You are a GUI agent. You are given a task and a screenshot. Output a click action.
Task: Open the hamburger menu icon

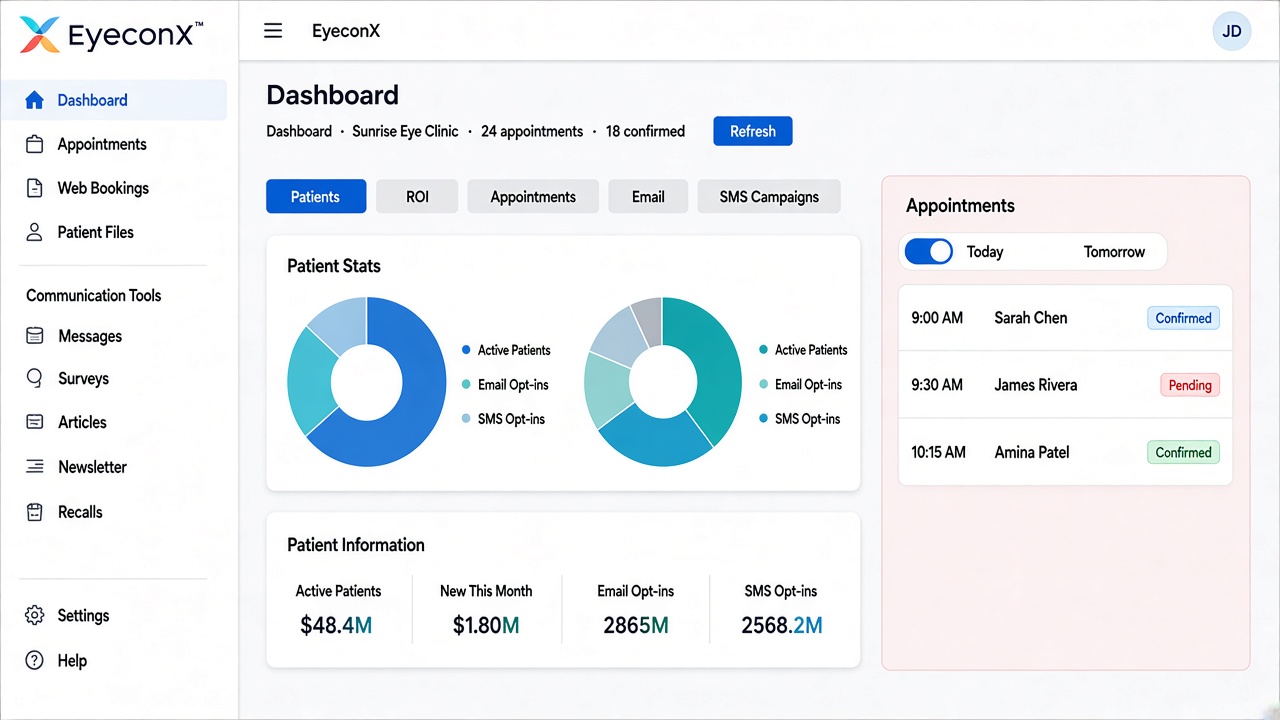pyautogui.click(x=273, y=31)
